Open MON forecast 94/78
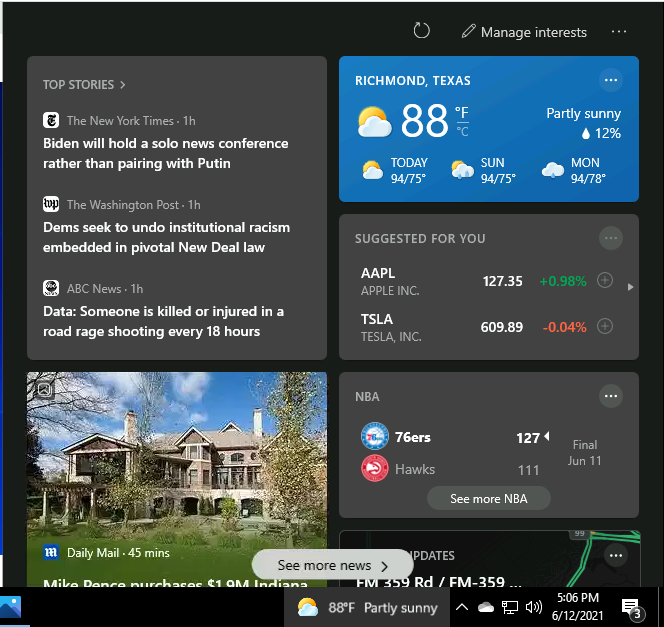This screenshot has width=664, height=627. [x=574, y=171]
